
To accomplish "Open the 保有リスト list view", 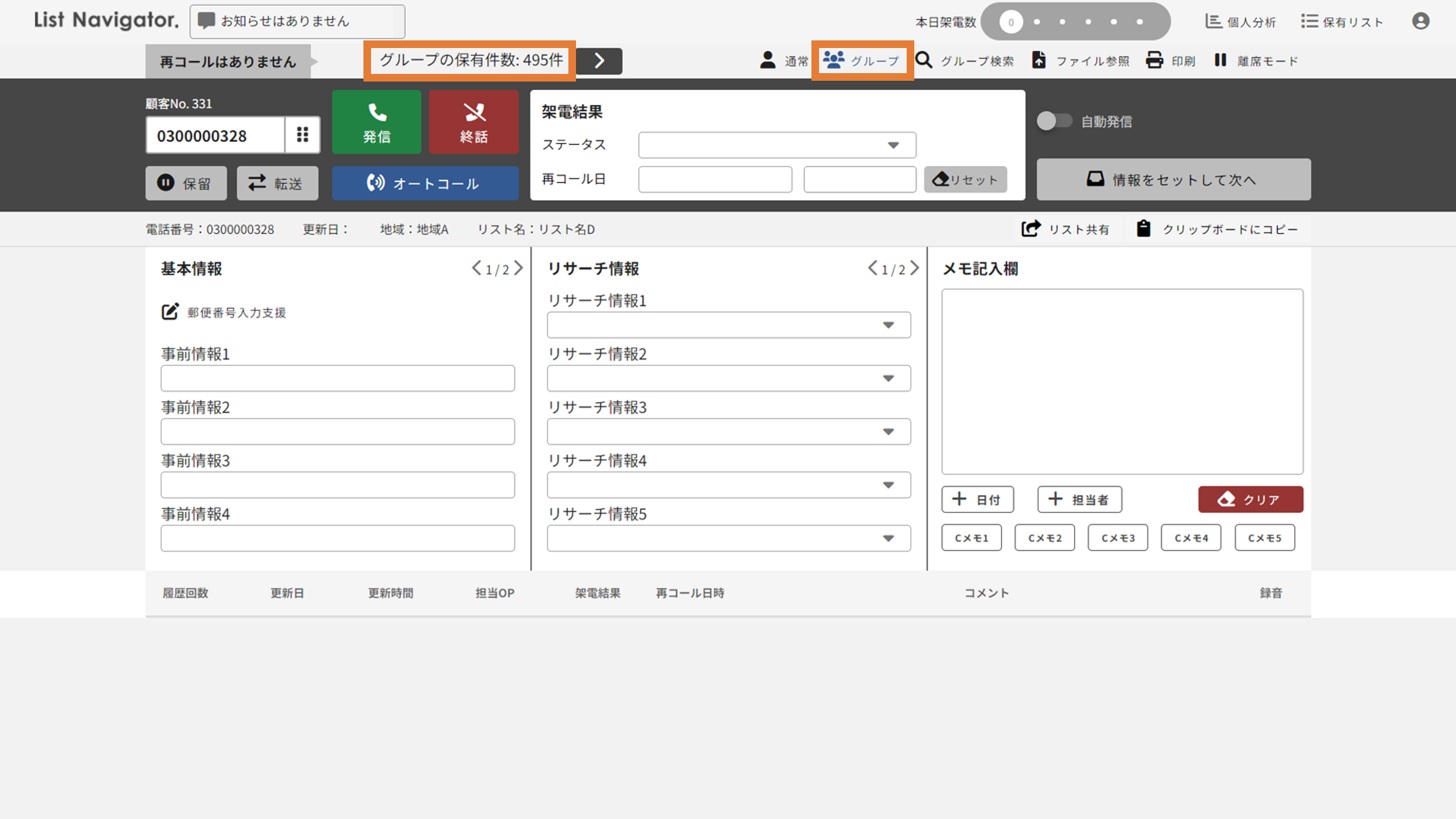I will (1342, 21).
